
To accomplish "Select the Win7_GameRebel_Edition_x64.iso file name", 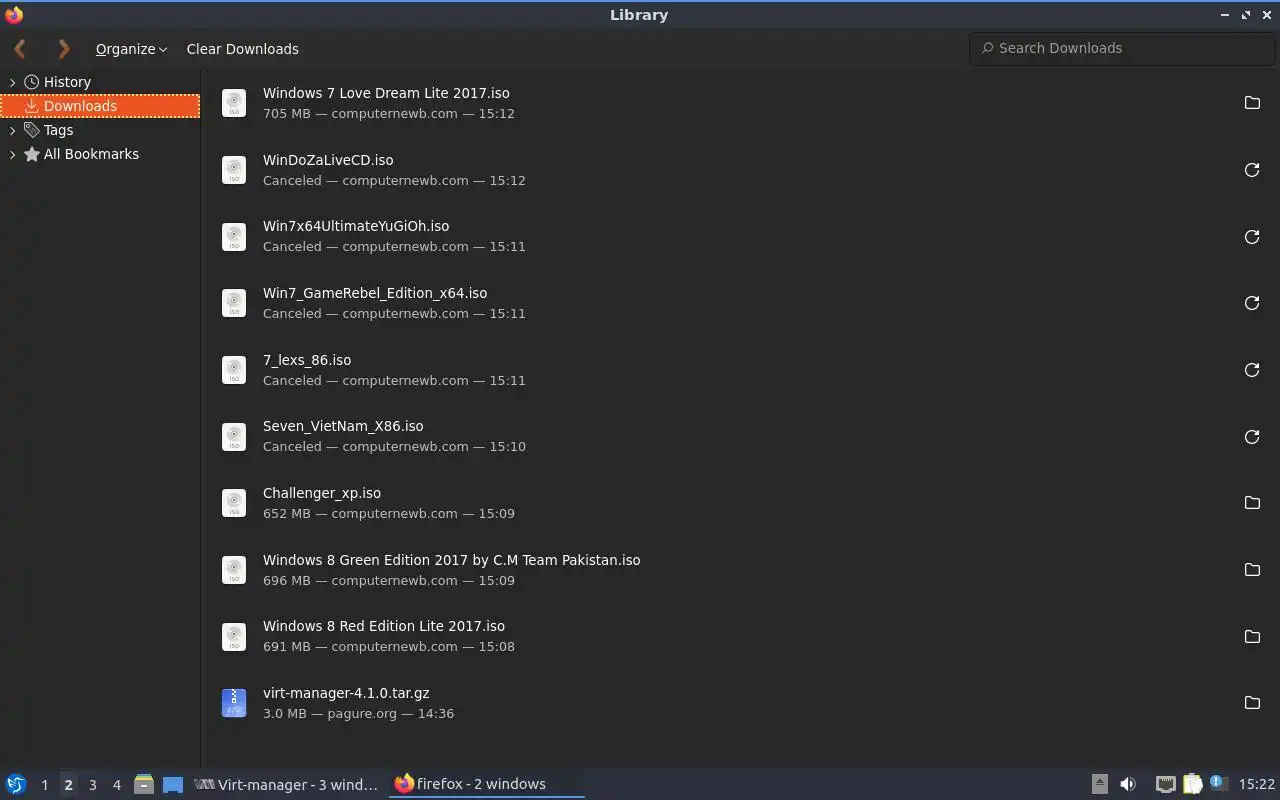I will tap(375, 293).
